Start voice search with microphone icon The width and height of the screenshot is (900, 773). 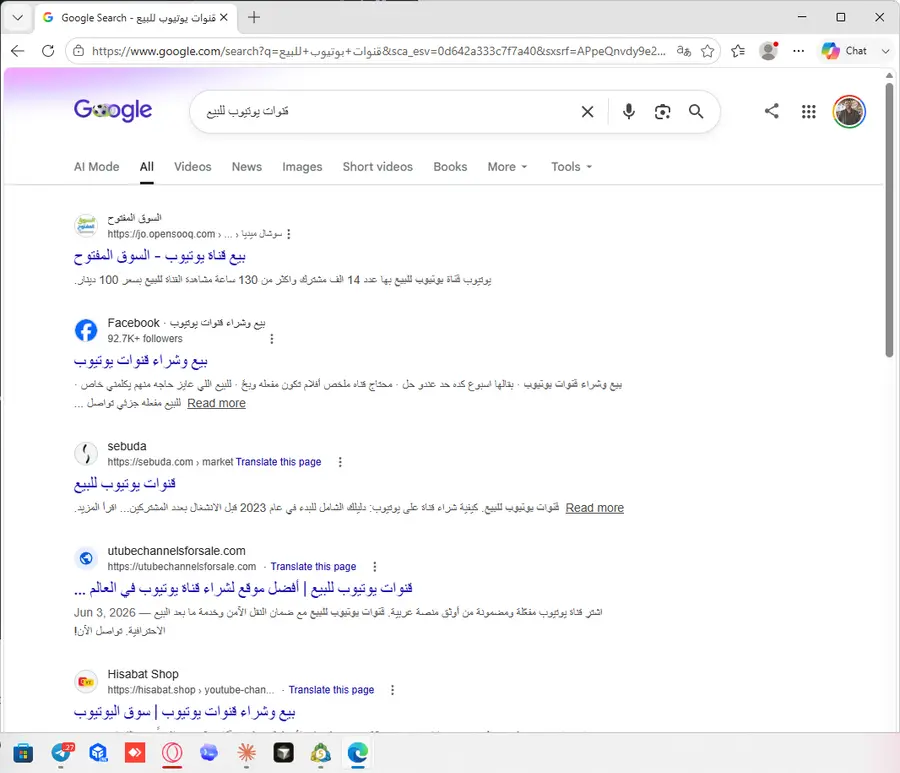629,111
